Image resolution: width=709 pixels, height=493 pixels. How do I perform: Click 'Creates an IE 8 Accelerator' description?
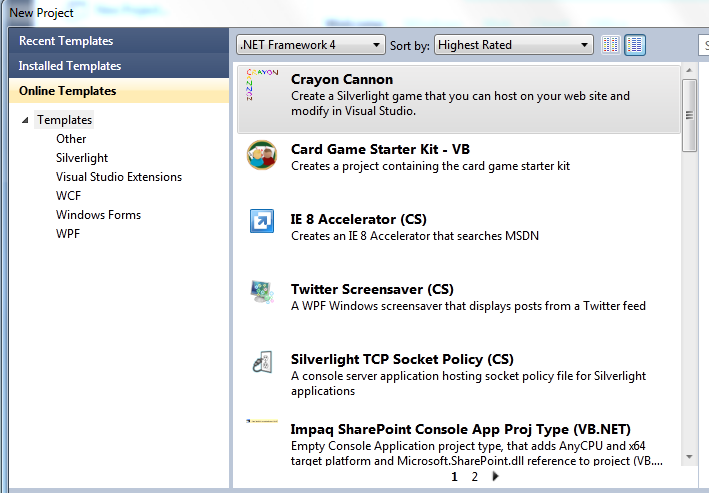coord(415,236)
